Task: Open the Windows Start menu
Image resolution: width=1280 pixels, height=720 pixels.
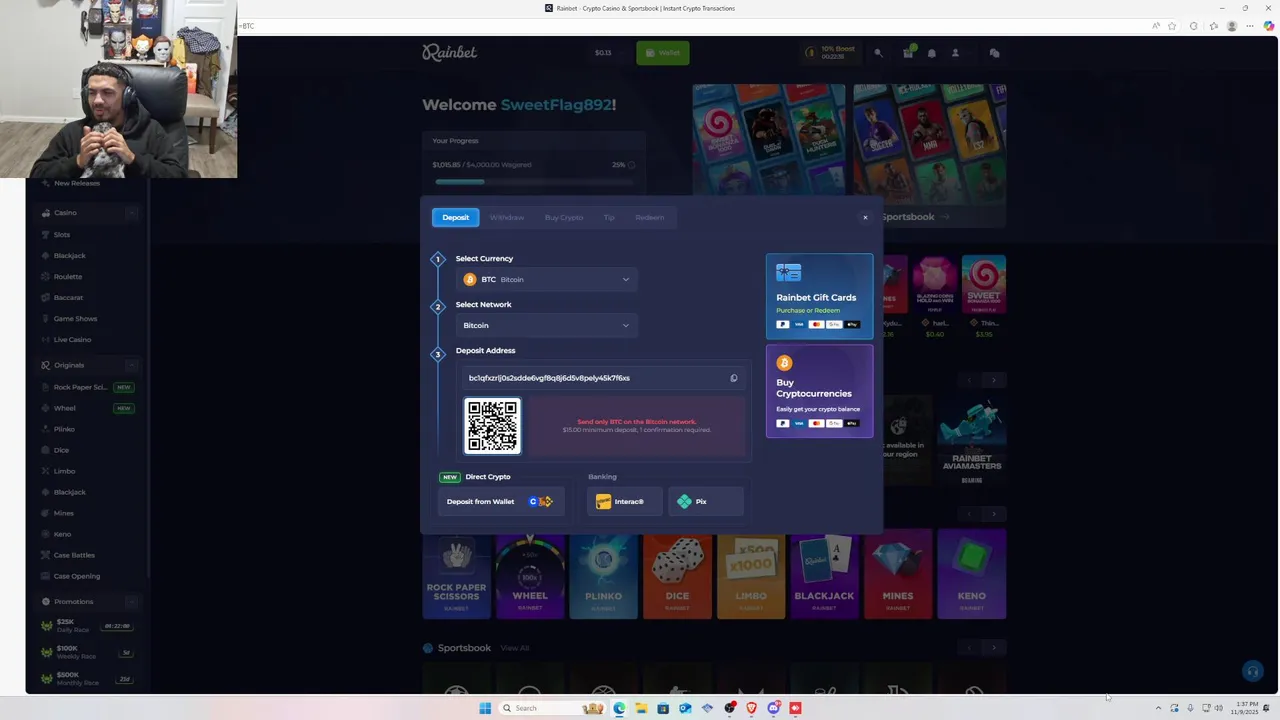Action: pos(485,708)
